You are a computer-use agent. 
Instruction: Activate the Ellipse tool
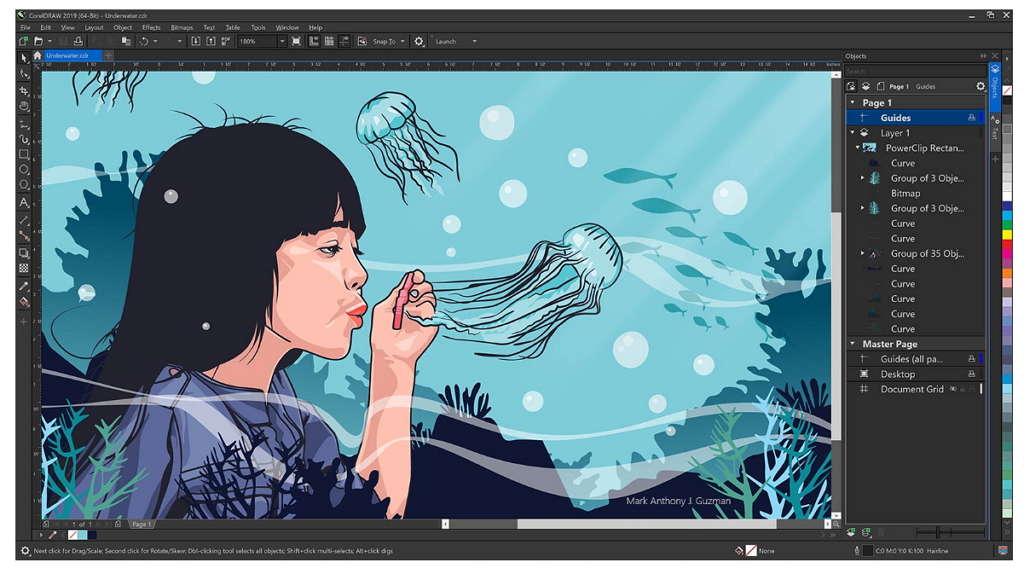point(24,170)
